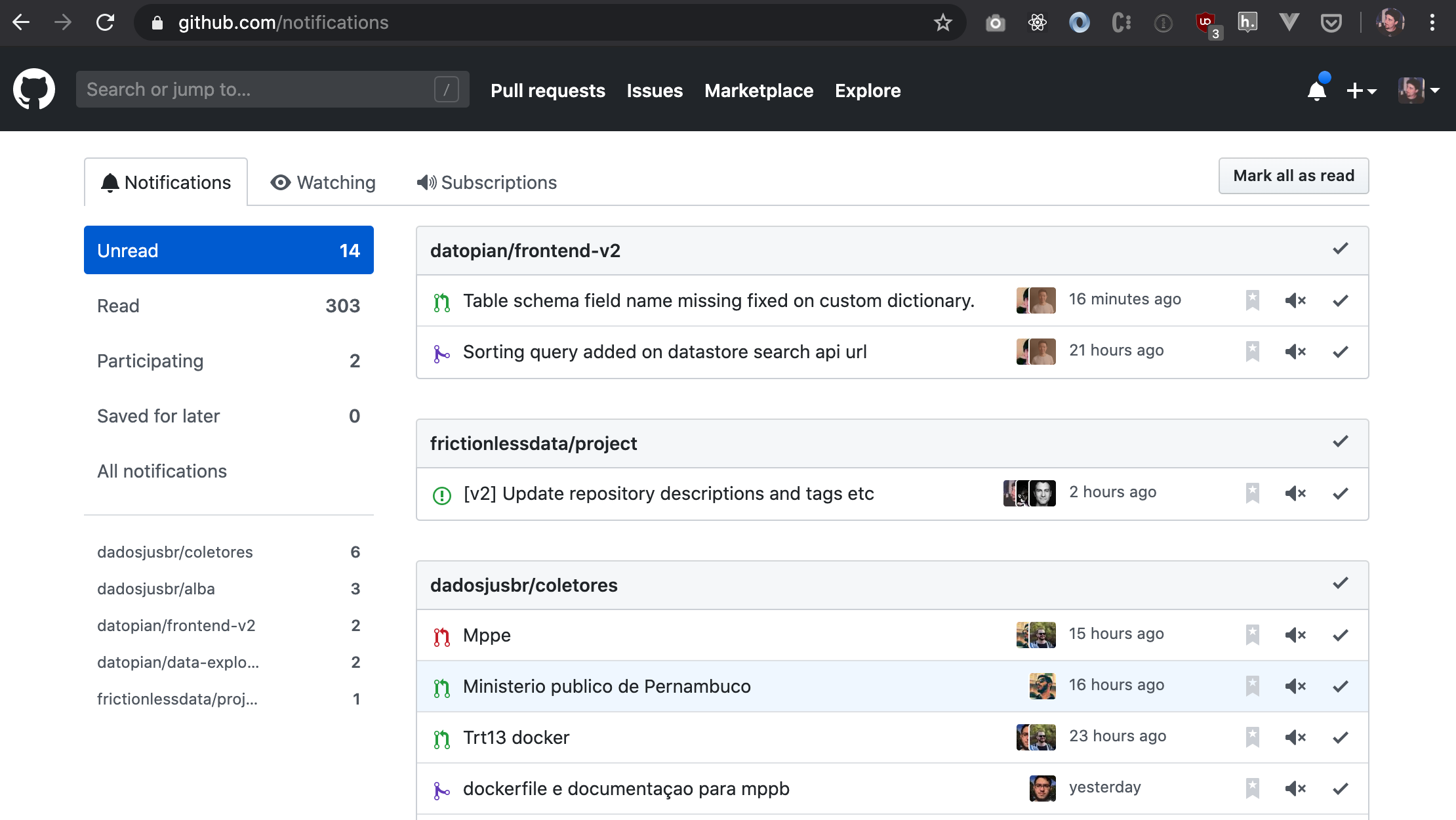Filter by dadosjusbr/alba repository
The width and height of the screenshot is (1456, 820).
(x=156, y=588)
